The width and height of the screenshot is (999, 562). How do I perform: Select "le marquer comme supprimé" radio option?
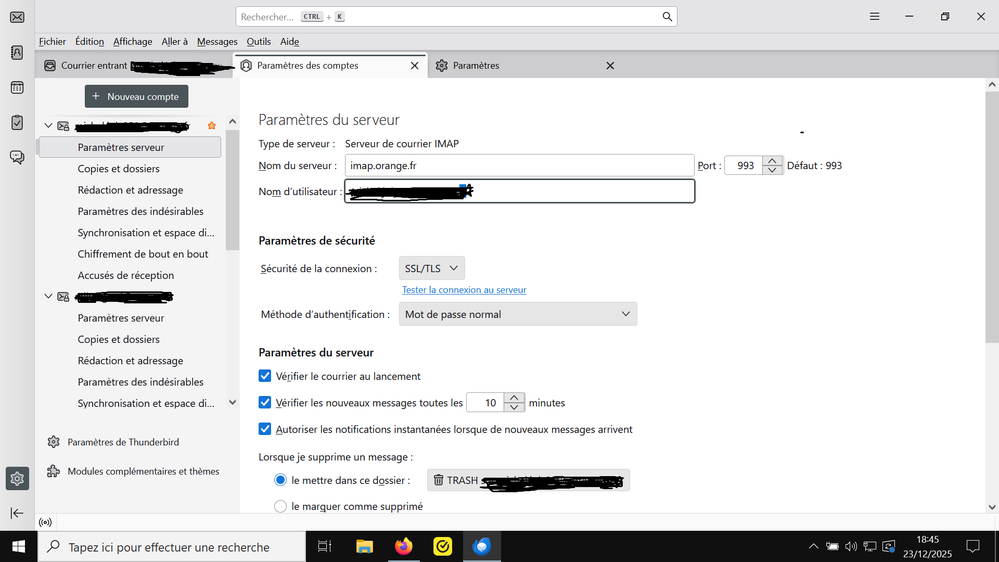pyautogui.click(x=281, y=506)
